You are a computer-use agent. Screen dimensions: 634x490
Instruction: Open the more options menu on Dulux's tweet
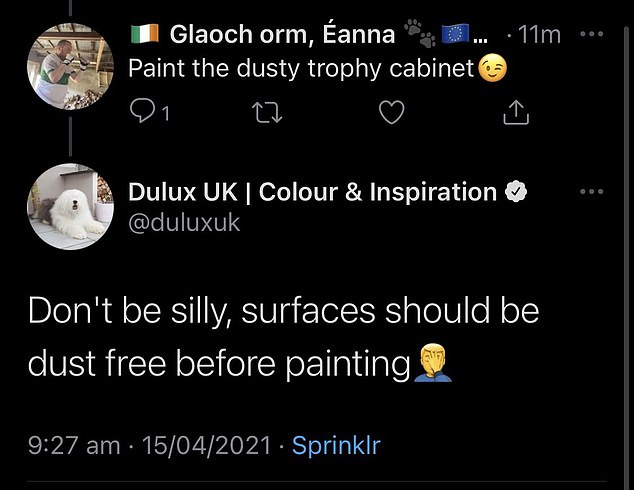pyautogui.click(x=592, y=192)
